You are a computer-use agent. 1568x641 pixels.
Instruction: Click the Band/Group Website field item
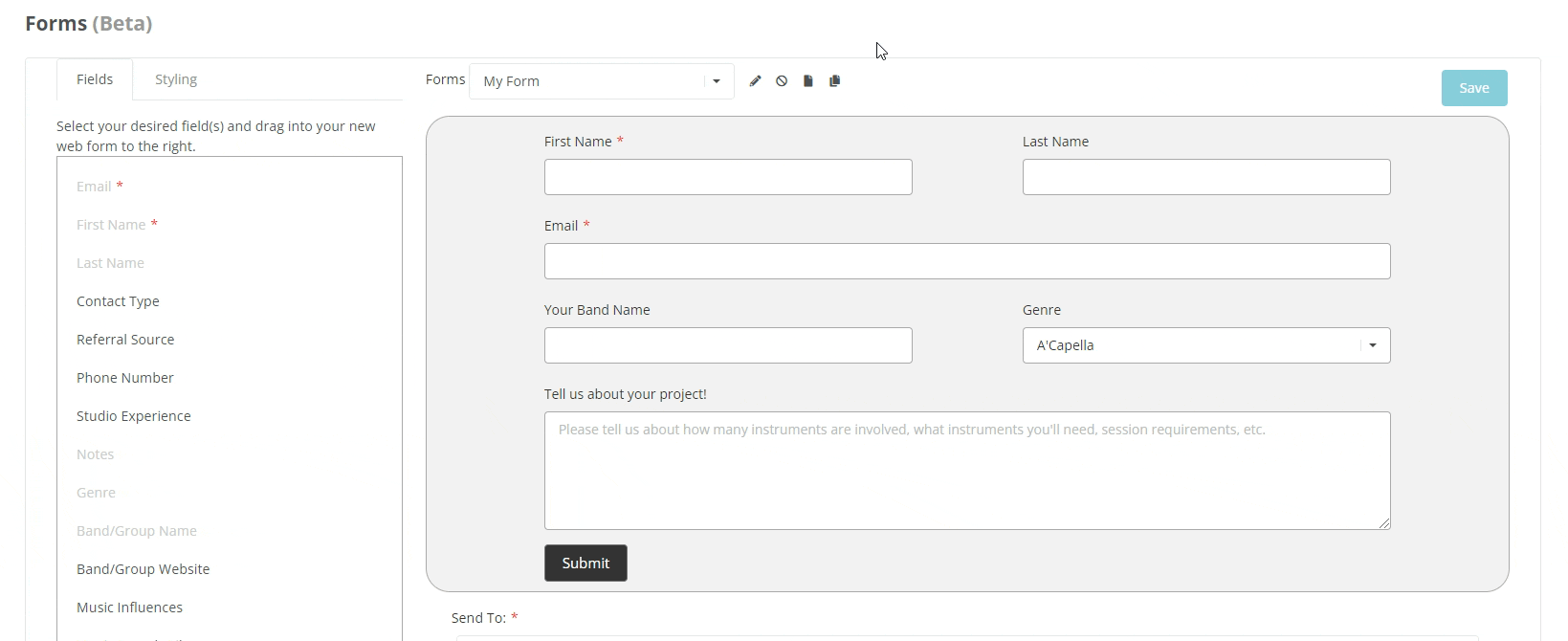tap(144, 569)
